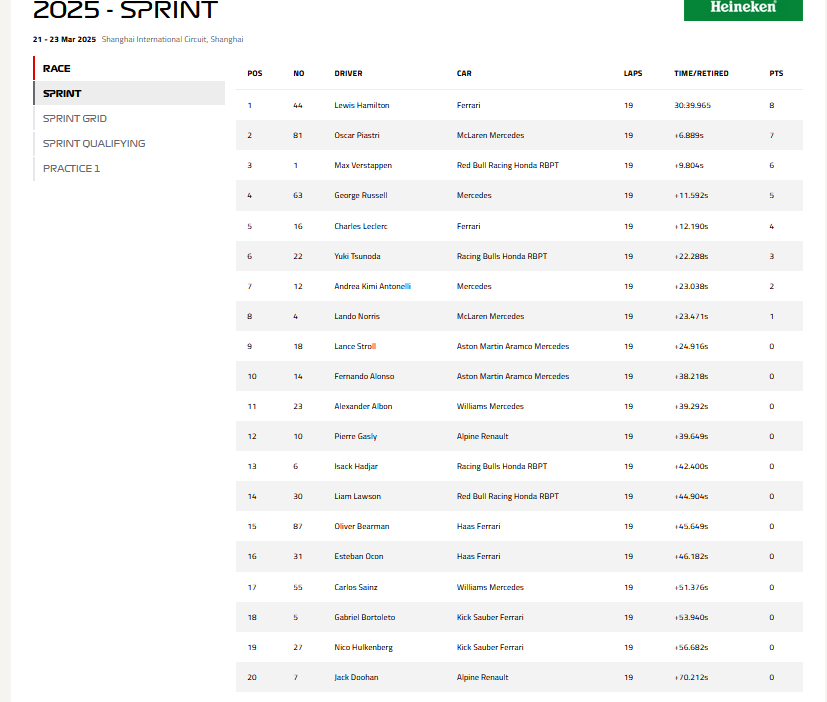Select George Russell in results
The height and width of the screenshot is (702, 827).
tap(361, 196)
